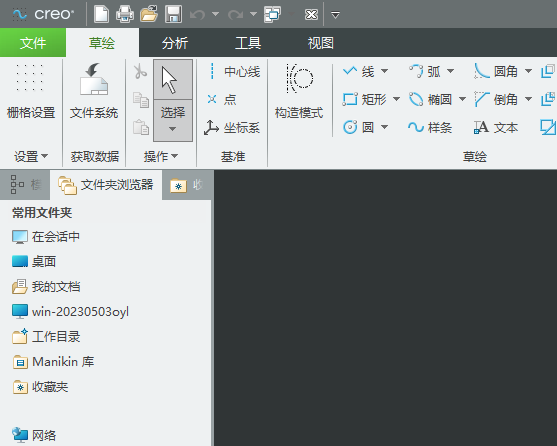
Task: Open the 选择 select dropdown arrow
Action: (x=173, y=129)
